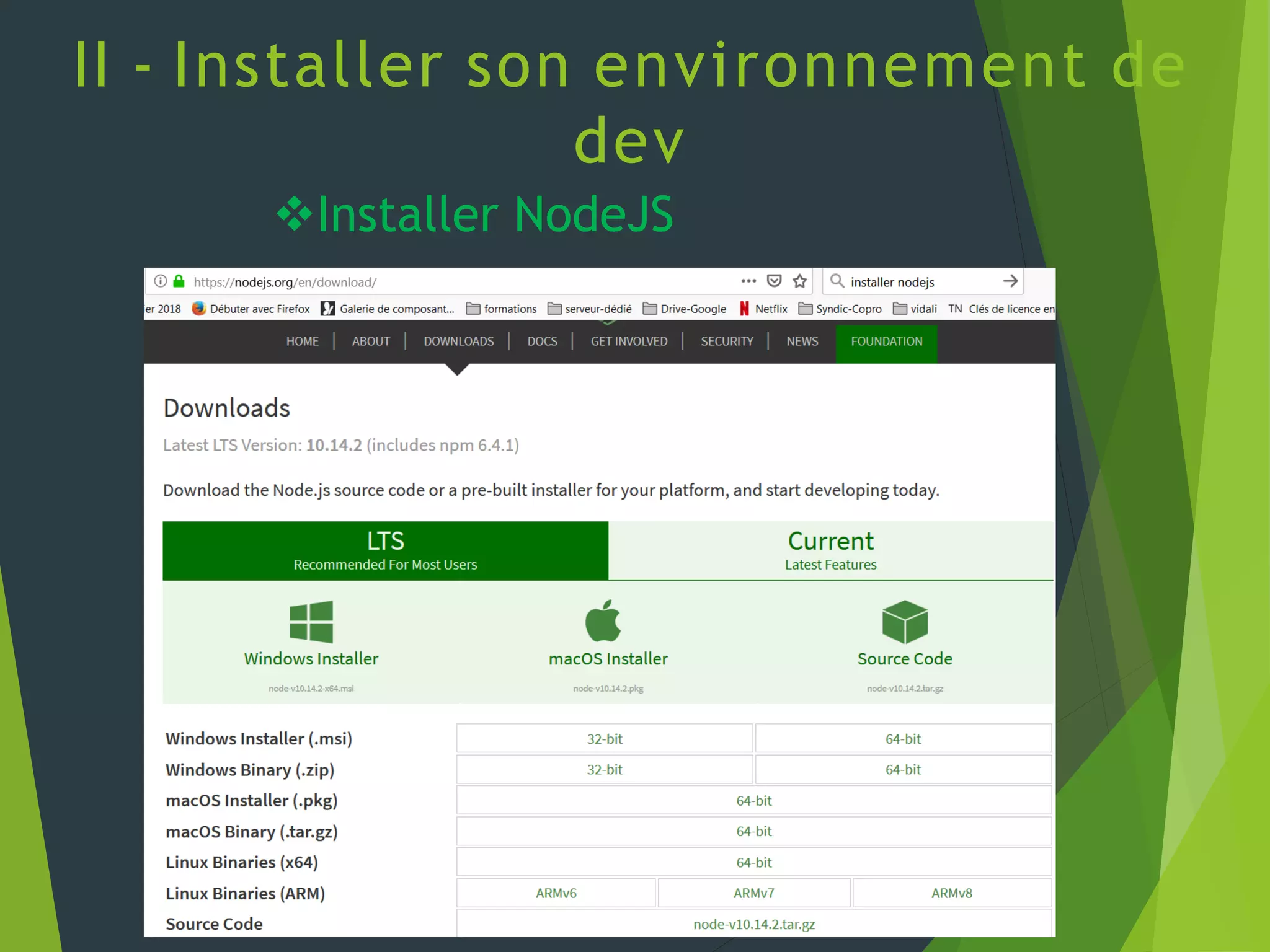Image resolution: width=1270 pixels, height=952 pixels.
Task: Click the Source Code link under cube icon
Action: pos(905,658)
